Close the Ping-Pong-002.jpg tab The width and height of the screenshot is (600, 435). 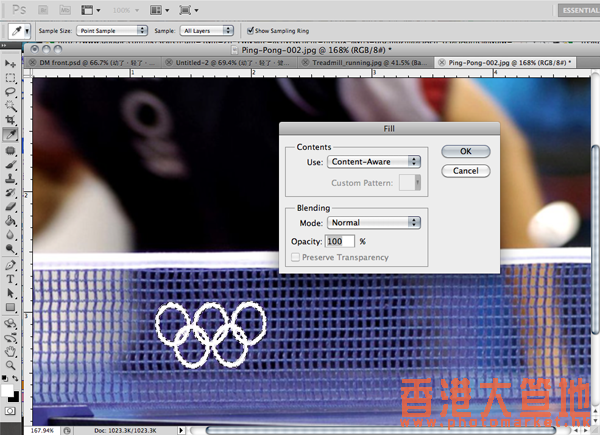(442, 62)
